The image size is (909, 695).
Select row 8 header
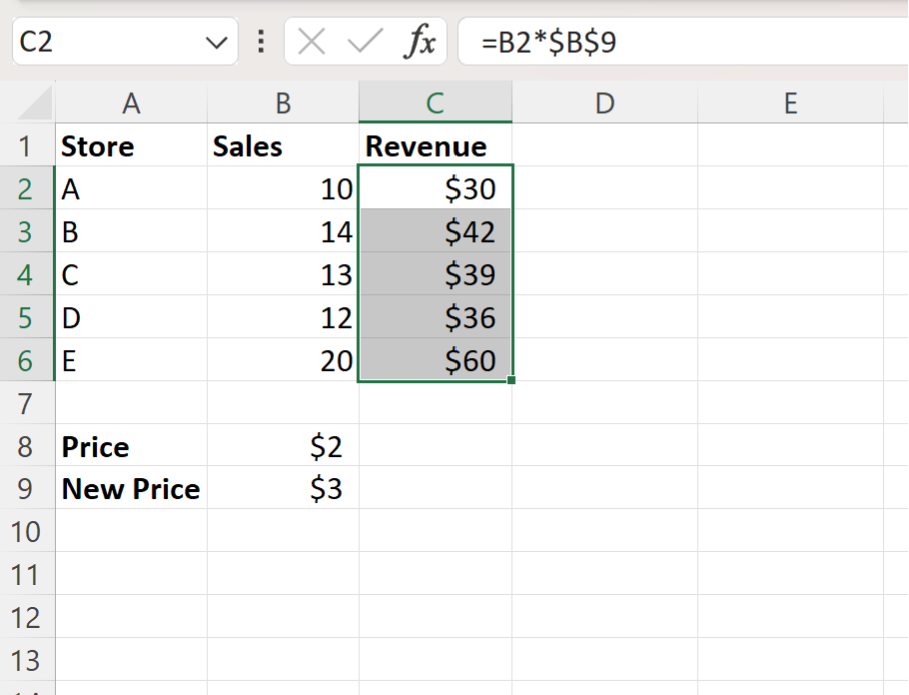point(27,446)
